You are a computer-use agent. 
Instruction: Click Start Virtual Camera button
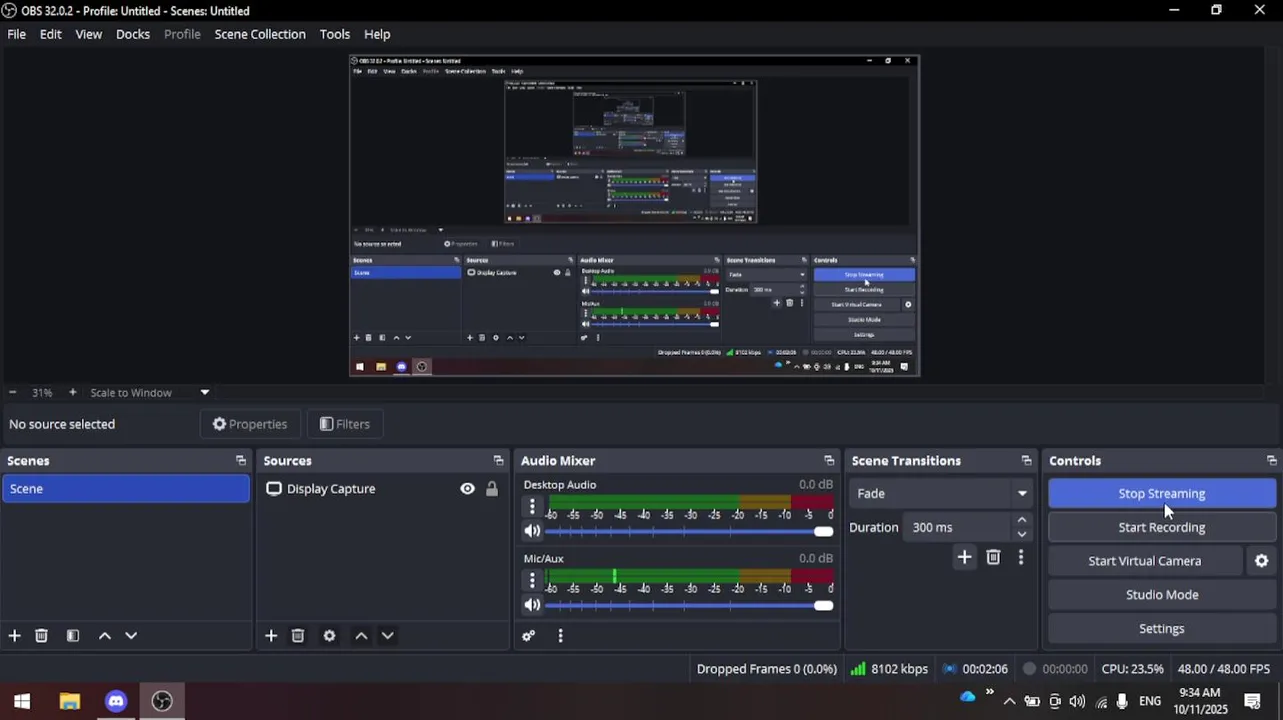[1145, 561]
